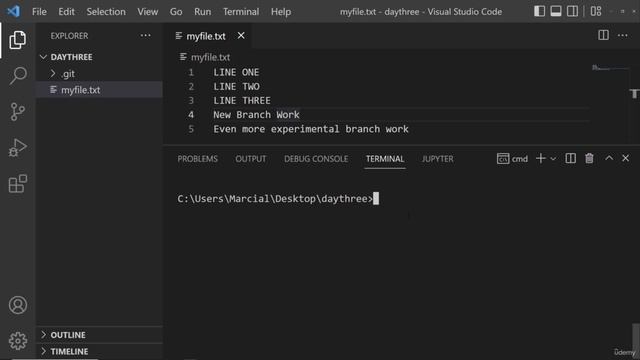Open the Edit menu

(66, 11)
